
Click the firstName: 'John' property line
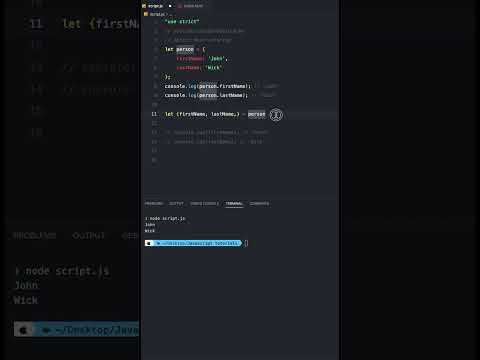pos(202,59)
